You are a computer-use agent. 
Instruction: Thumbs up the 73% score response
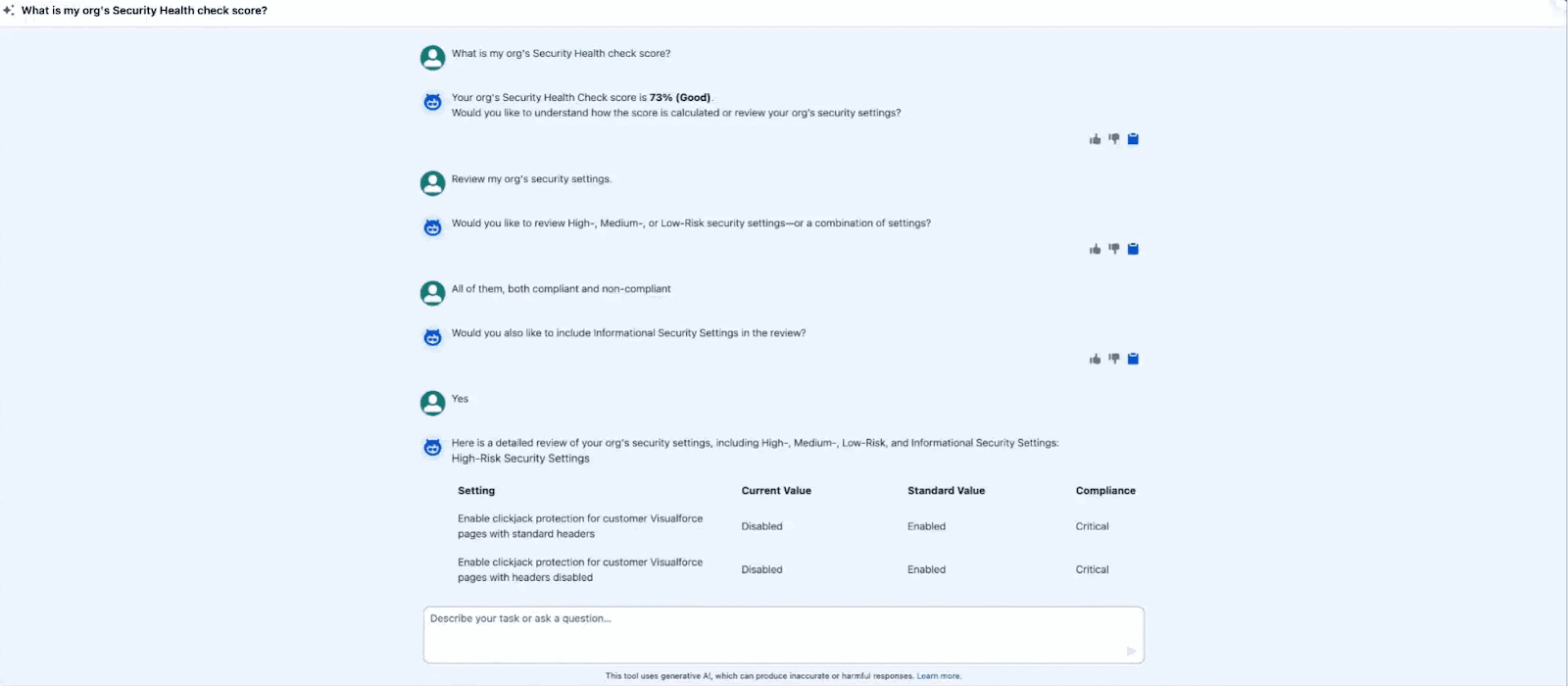tap(1095, 139)
